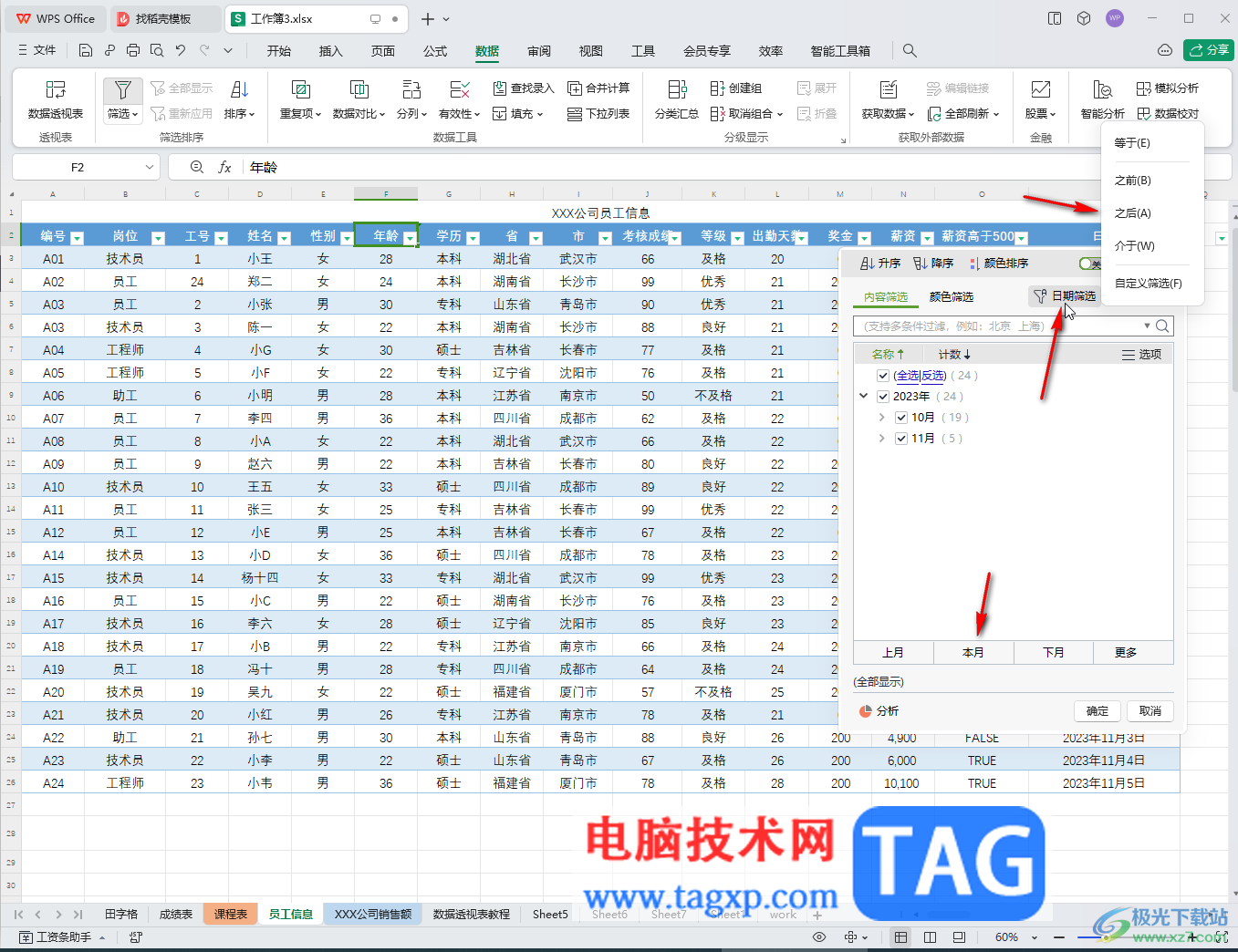Click the search magnifier in the menu bar
The width and height of the screenshot is (1238, 952).
[910, 50]
